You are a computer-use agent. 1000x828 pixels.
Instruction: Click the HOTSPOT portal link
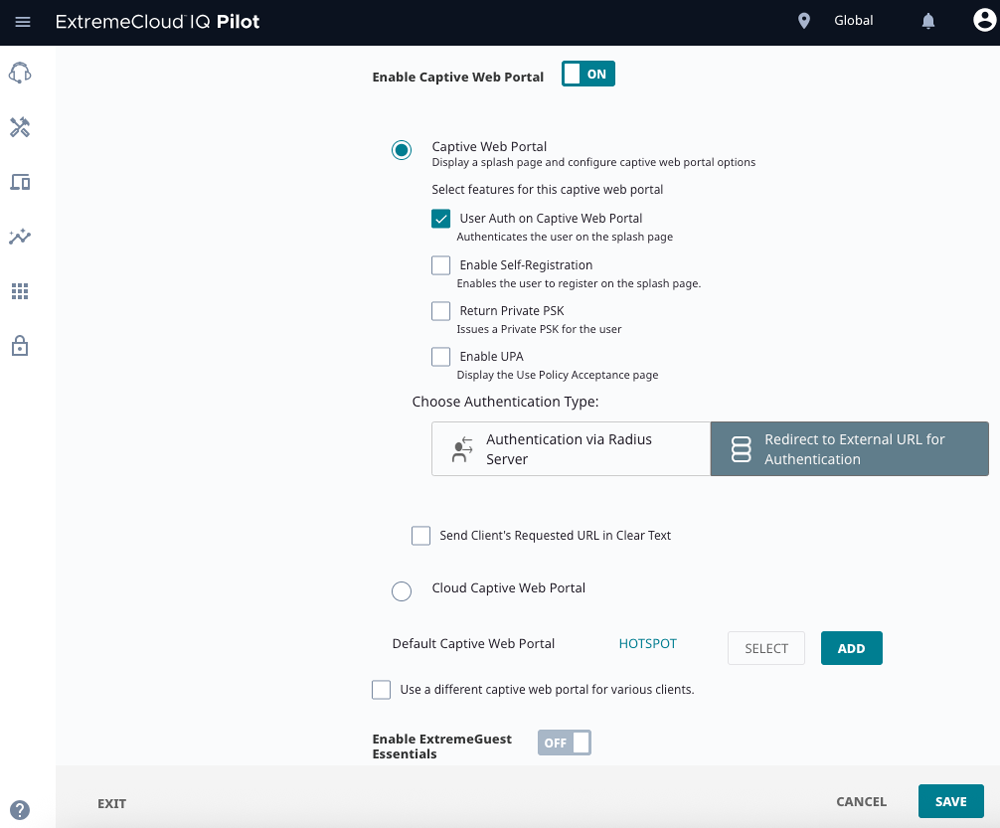click(648, 644)
